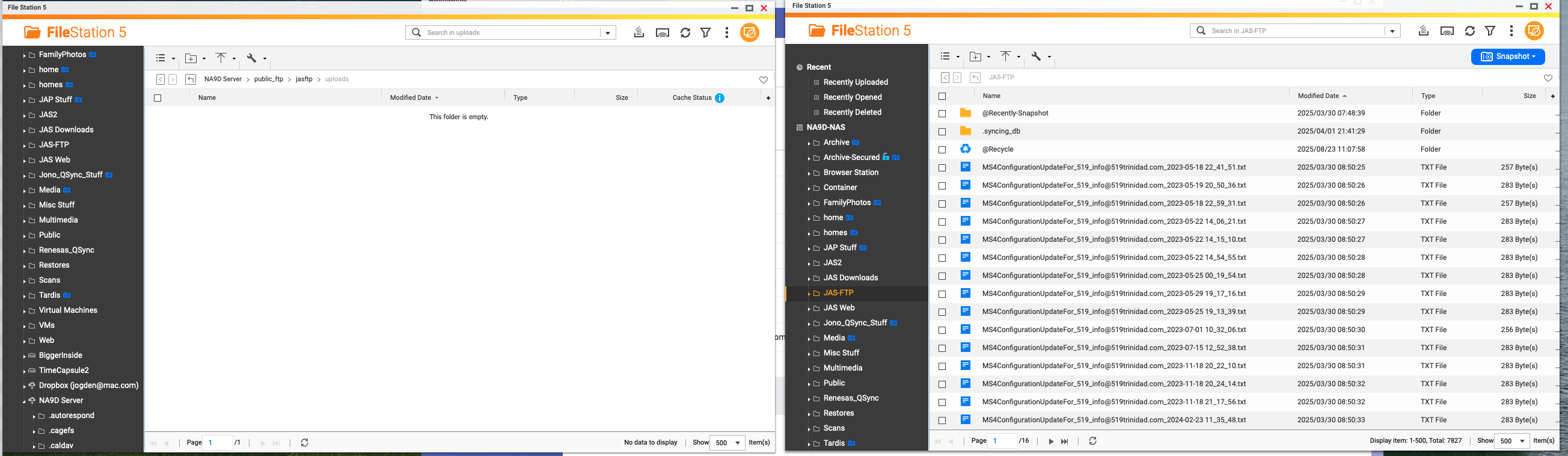This screenshot has width=1568, height=456.
Task: Open the three-dot more menu in right window
Action: click(x=1511, y=31)
